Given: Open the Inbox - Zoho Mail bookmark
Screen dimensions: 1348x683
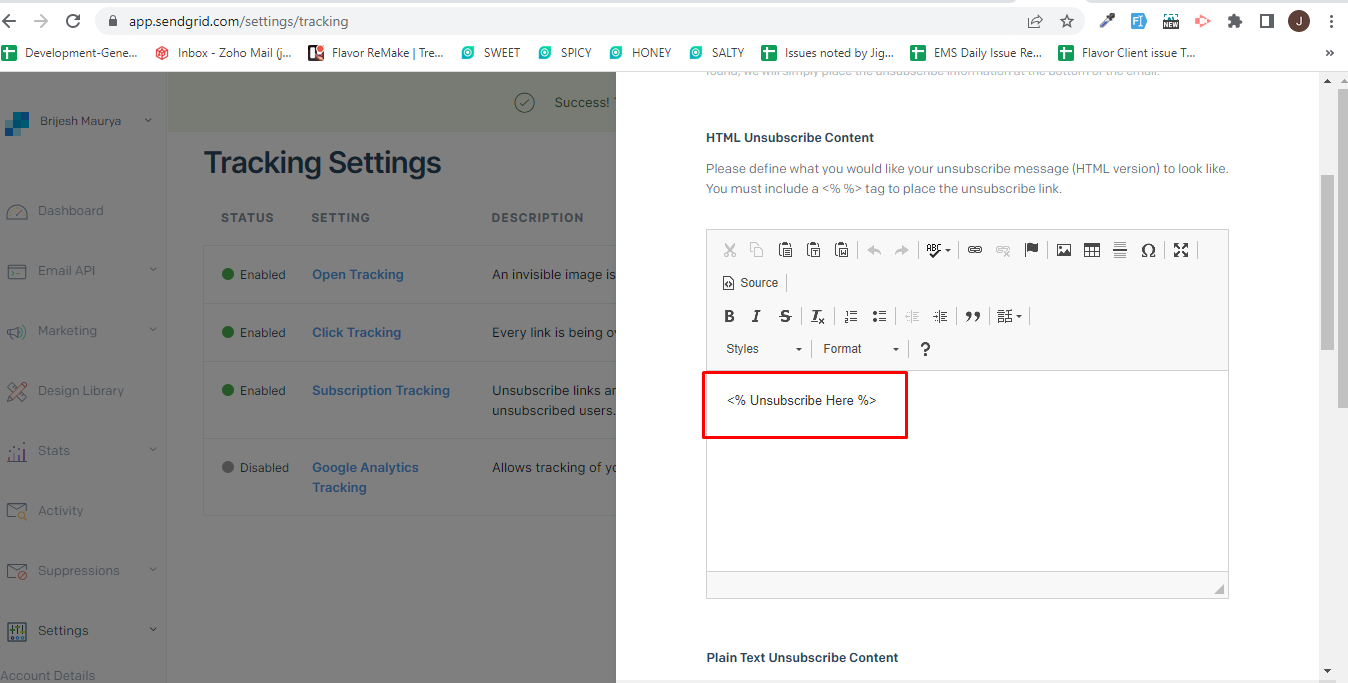Looking at the screenshot, I should tap(225, 53).
